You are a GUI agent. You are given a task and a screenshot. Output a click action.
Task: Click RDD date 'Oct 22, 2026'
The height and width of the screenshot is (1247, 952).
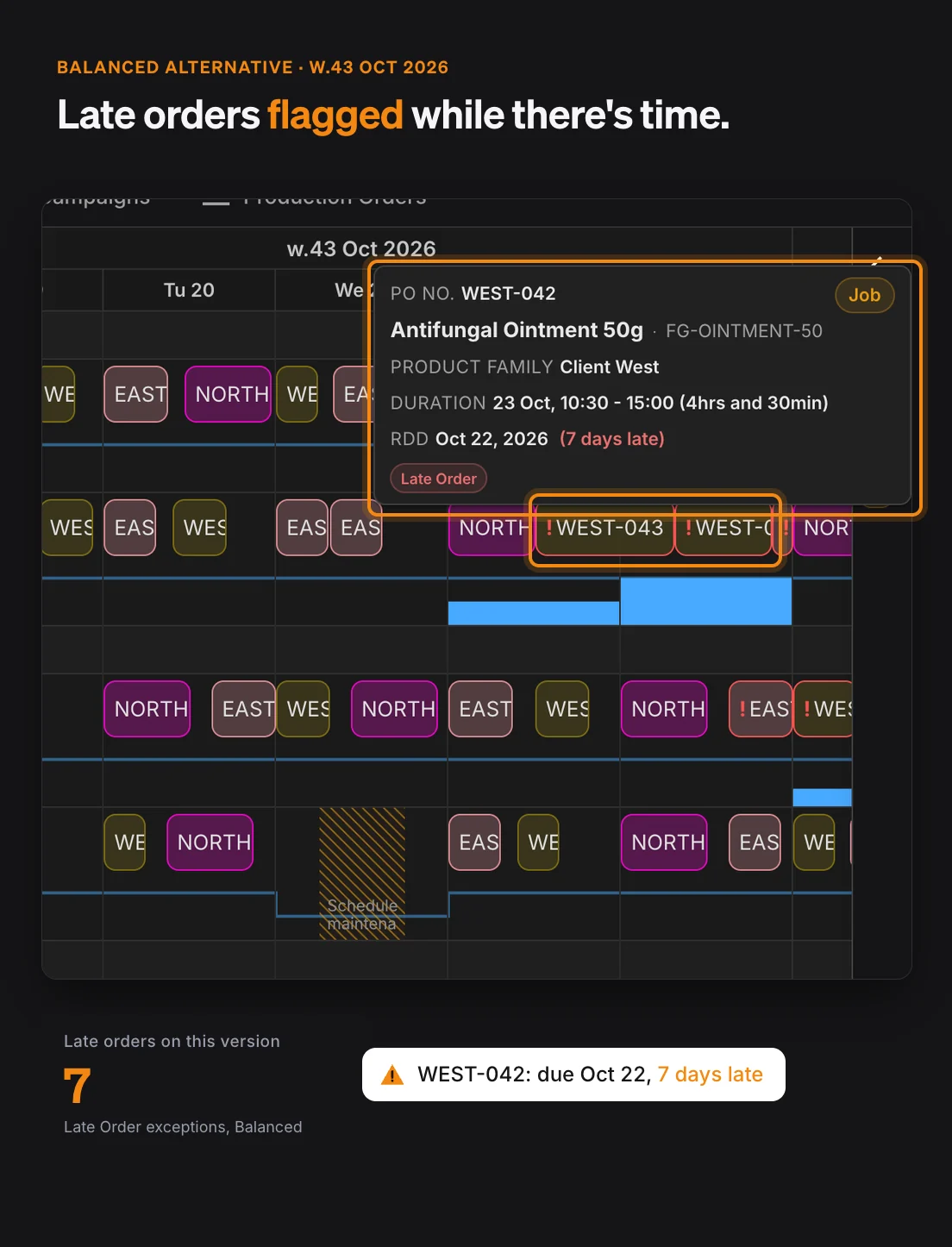492,439
